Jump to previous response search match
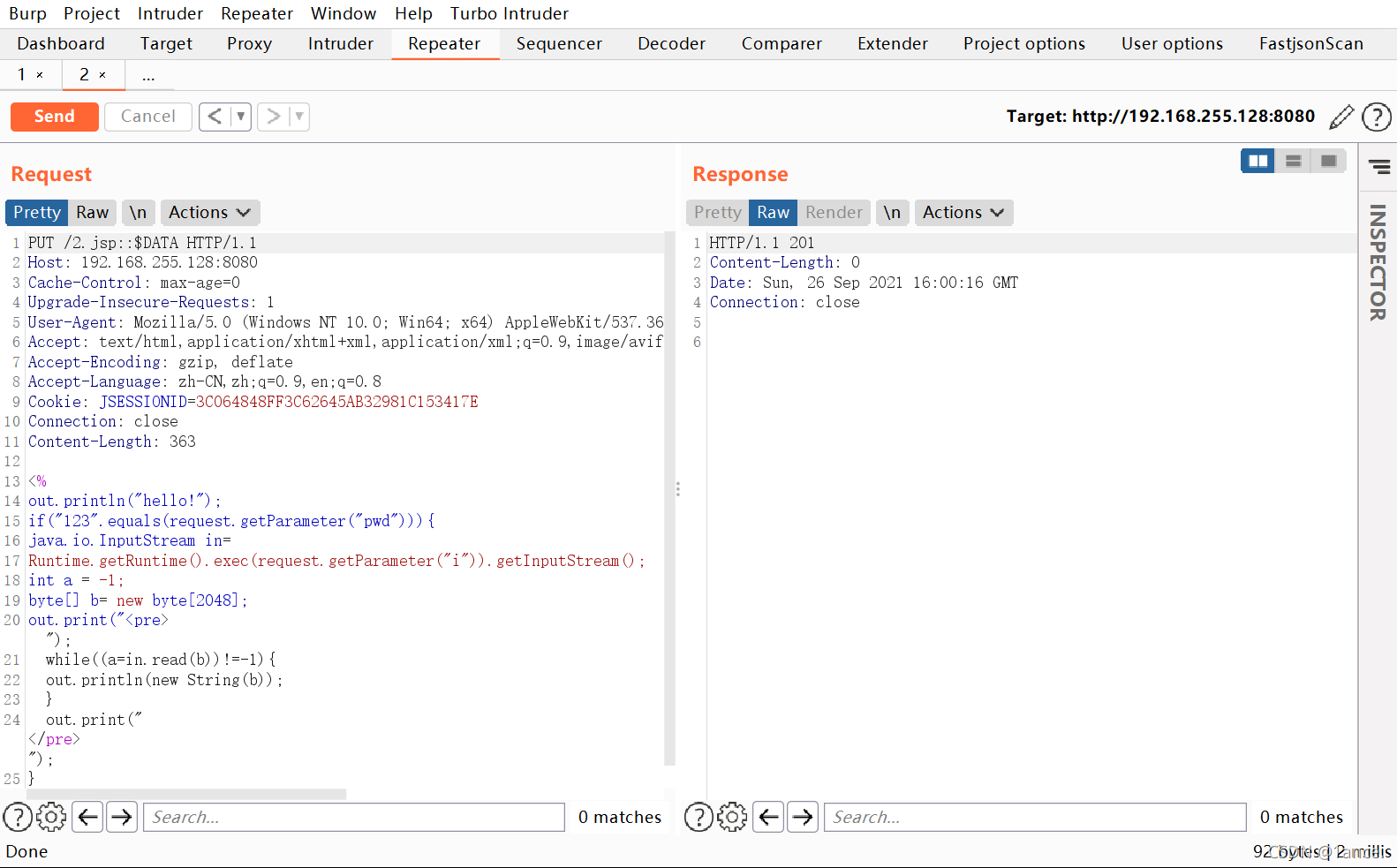Viewport: 1397px width, 868px height. pyautogui.click(x=769, y=818)
